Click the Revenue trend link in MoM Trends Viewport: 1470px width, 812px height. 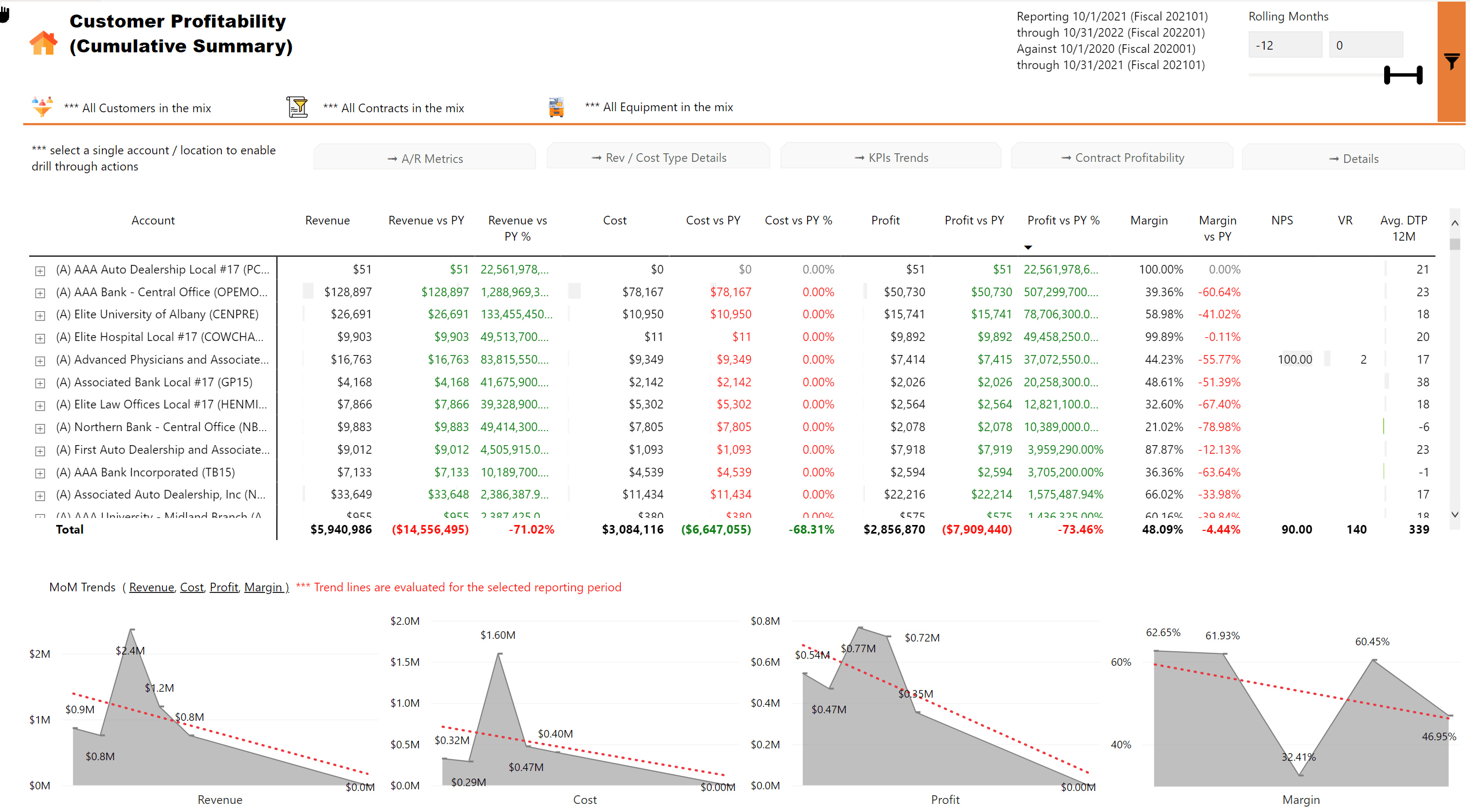coord(151,587)
